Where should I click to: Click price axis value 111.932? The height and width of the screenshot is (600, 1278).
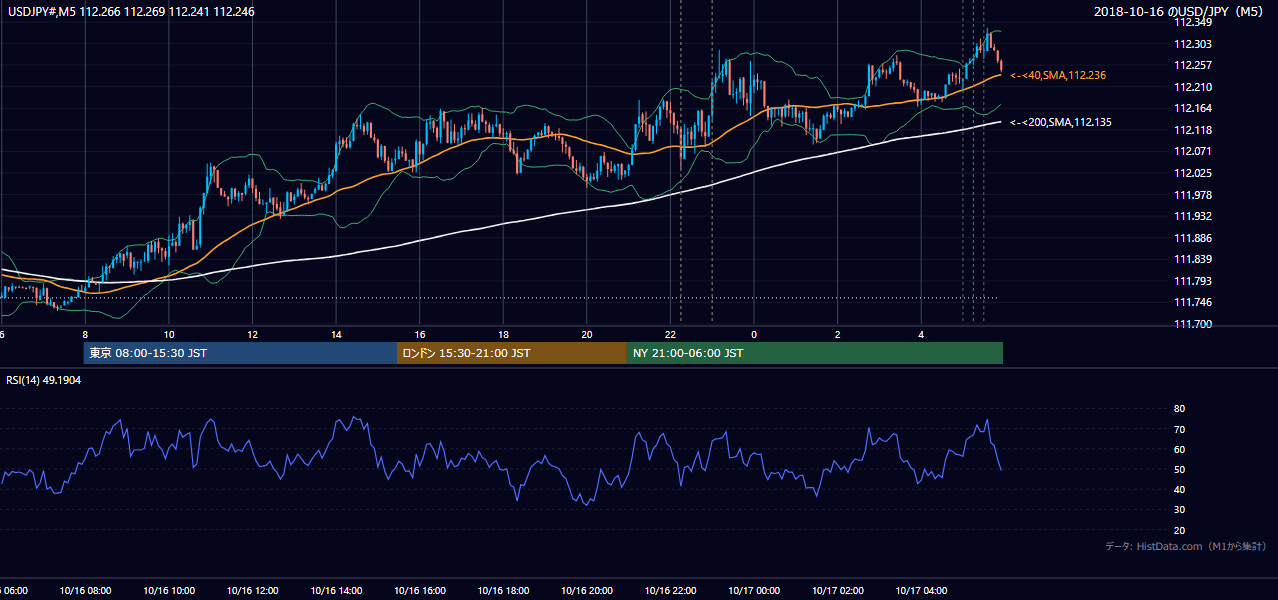tap(1193, 216)
